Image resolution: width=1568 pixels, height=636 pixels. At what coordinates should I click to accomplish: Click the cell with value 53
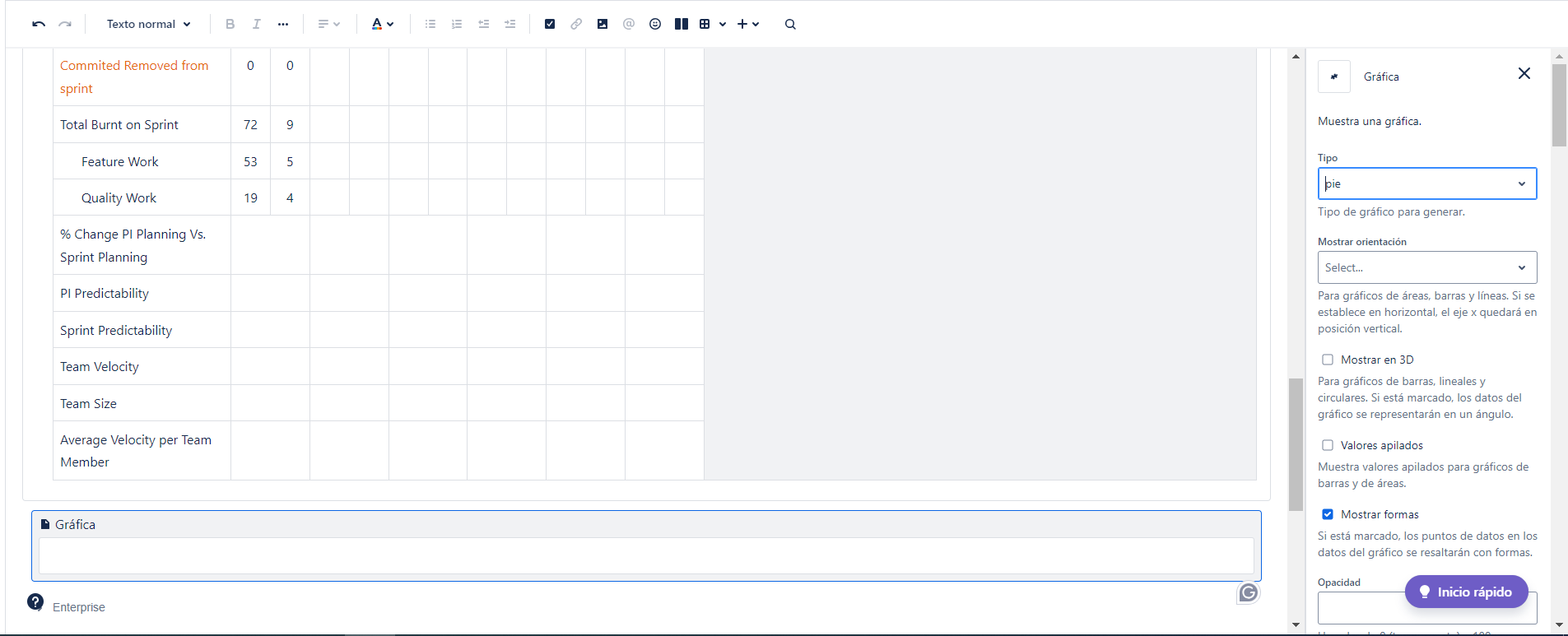(x=250, y=161)
